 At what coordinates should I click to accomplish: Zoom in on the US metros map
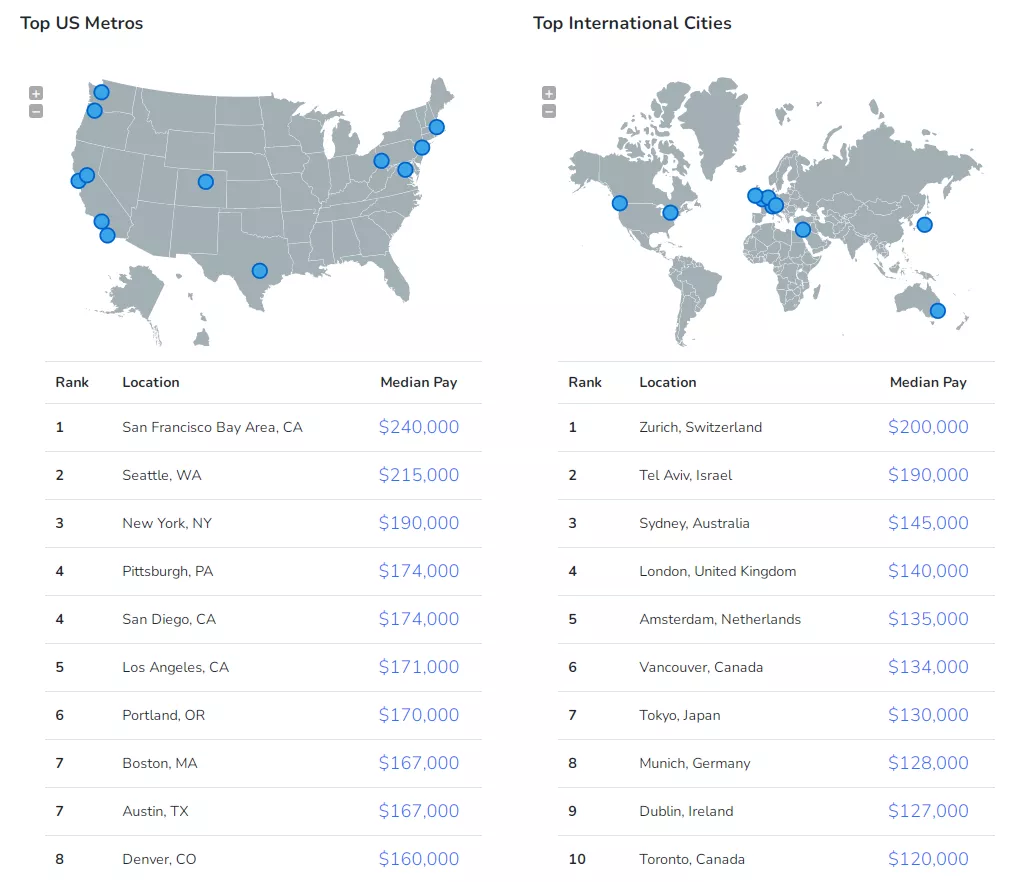36,93
